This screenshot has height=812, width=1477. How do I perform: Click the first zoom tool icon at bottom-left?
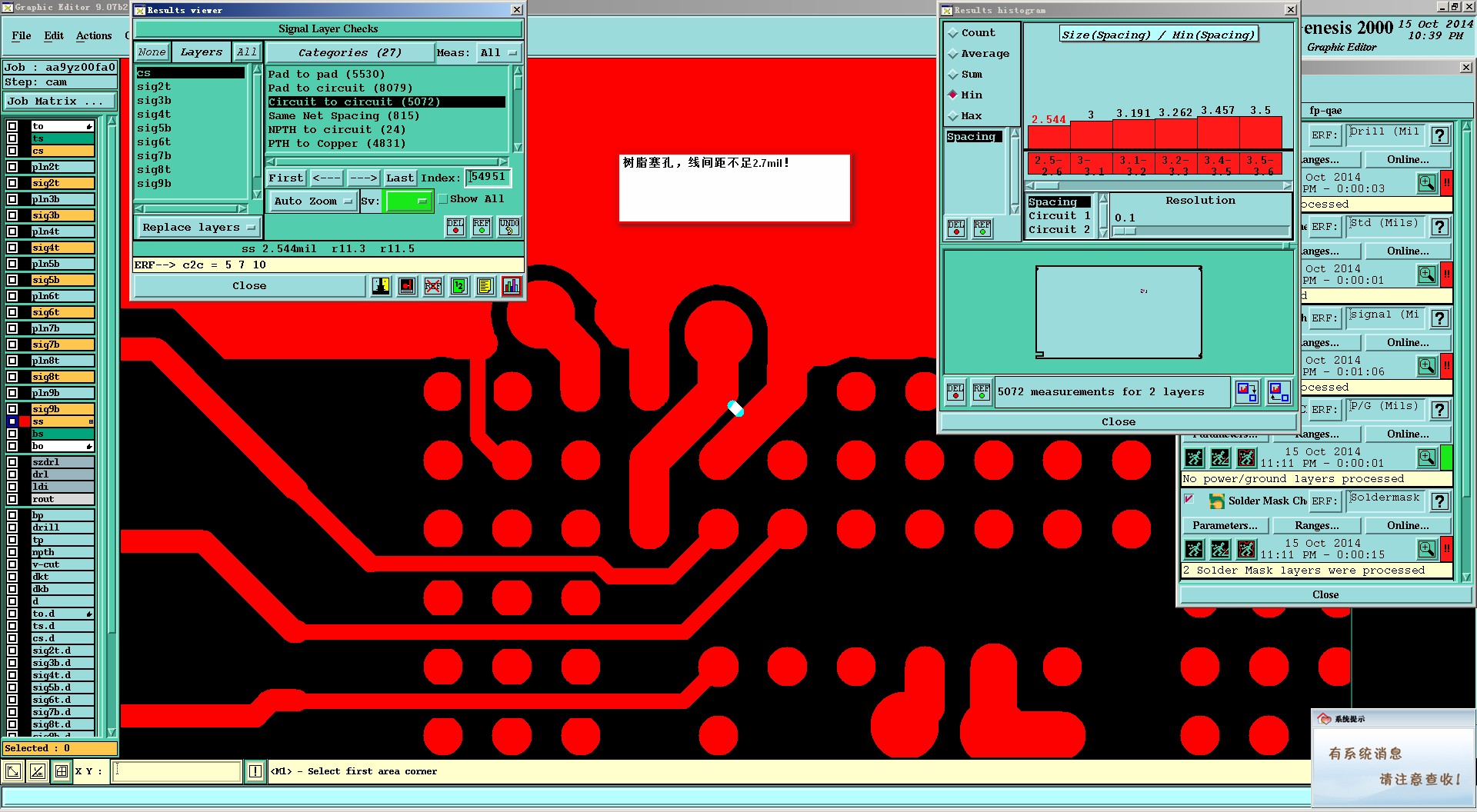pyautogui.click(x=13, y=771)
